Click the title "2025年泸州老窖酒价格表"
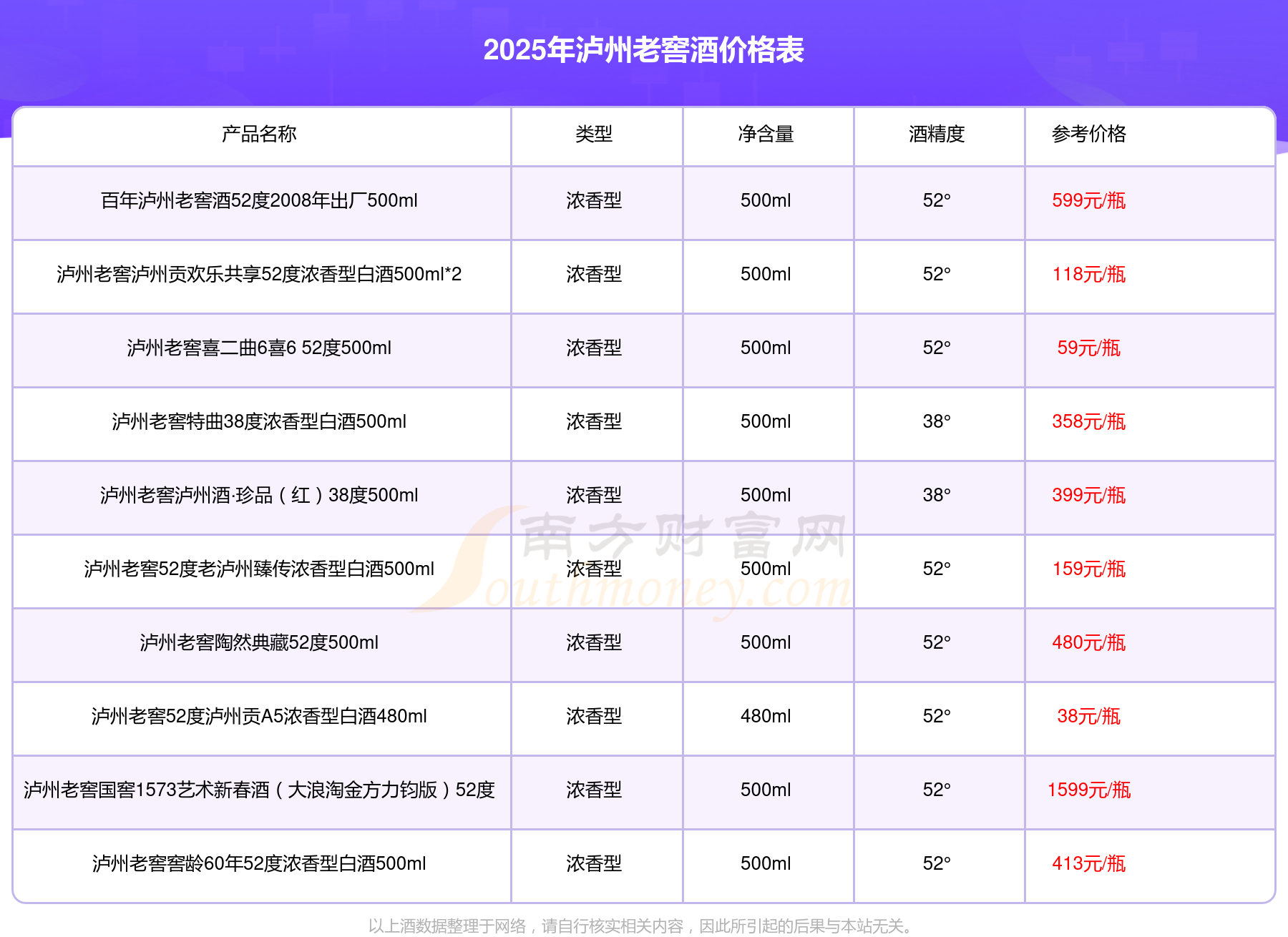This screenshot has width=1288, height=937. click(x=644, y=50)
